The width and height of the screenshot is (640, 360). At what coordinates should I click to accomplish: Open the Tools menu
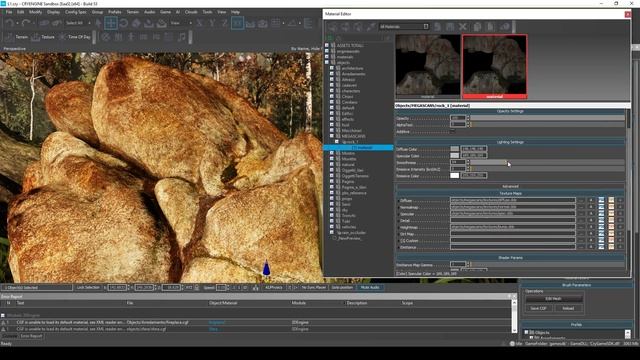coord(207,12)
